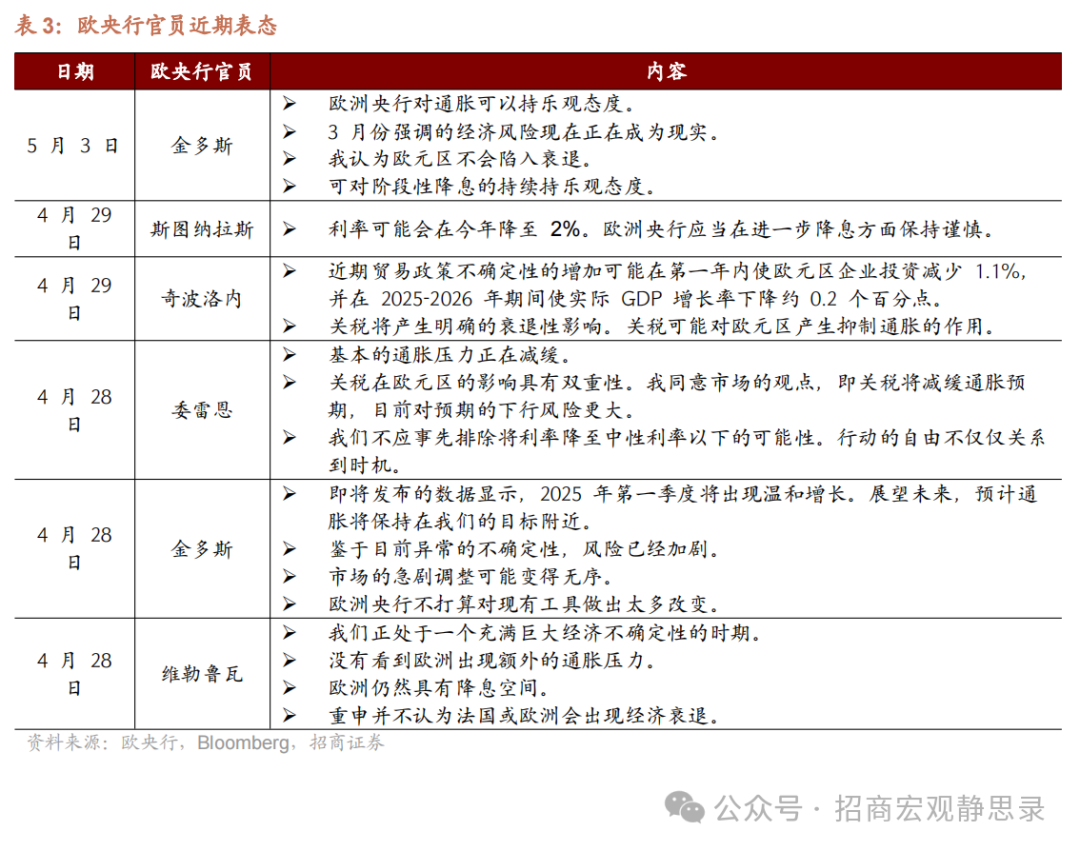
Task: Click the line 近期贸易政策不确定性的增加
Action: tap(678, 271)
